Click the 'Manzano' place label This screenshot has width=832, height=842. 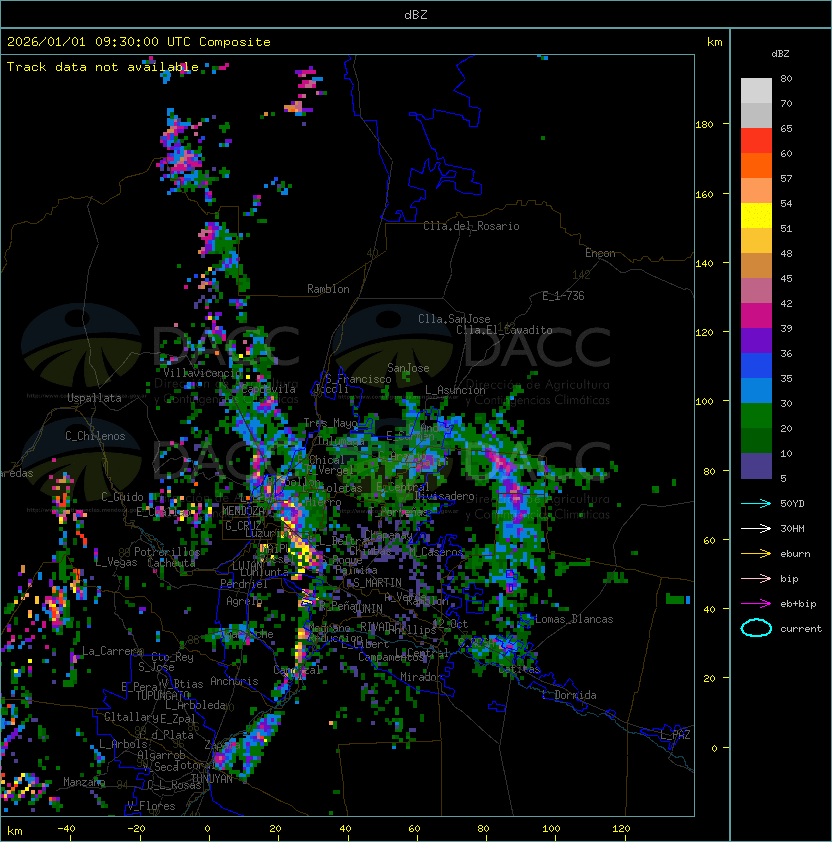84,782
